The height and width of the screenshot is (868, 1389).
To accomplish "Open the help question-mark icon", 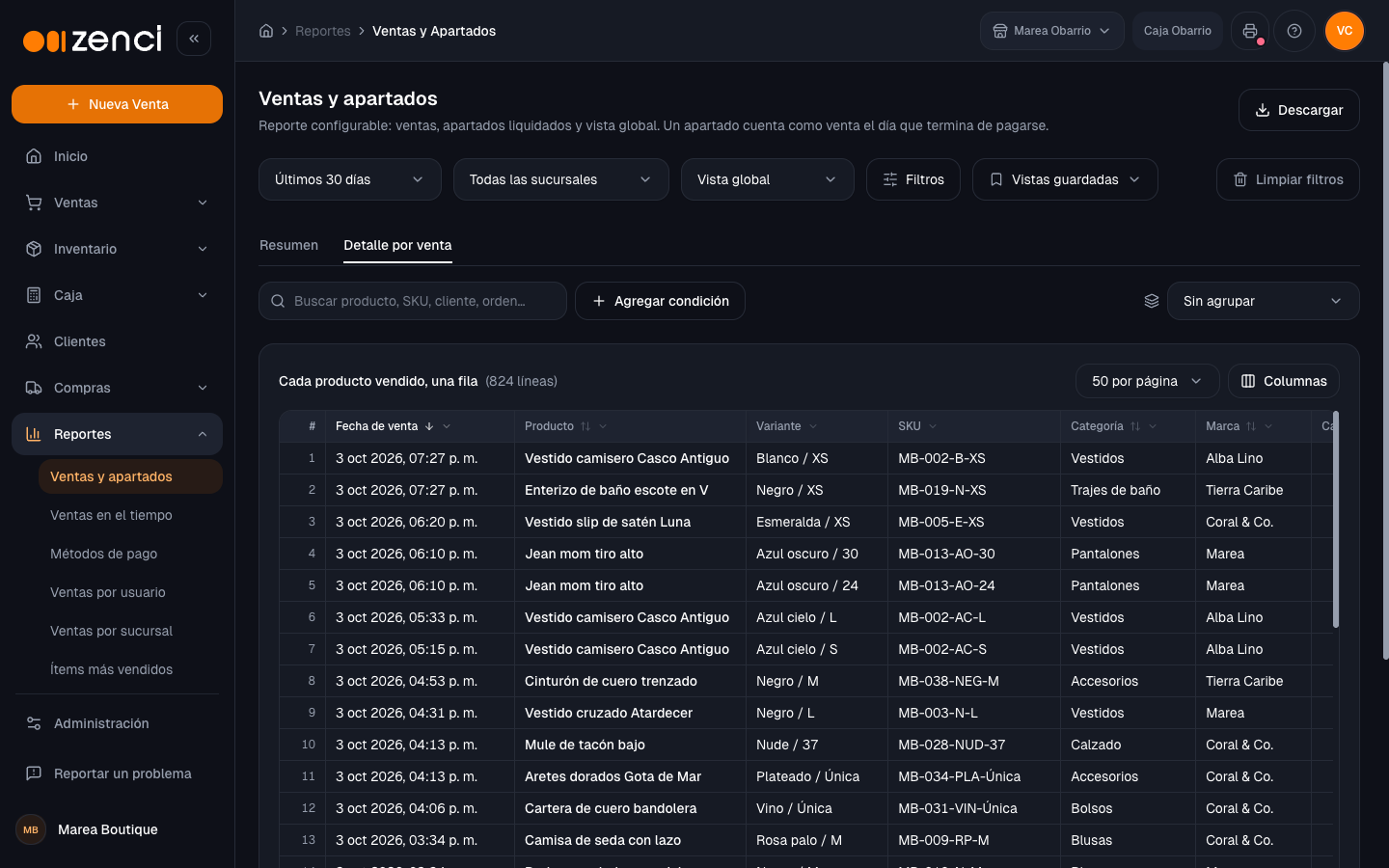I will coord(1294,31).
